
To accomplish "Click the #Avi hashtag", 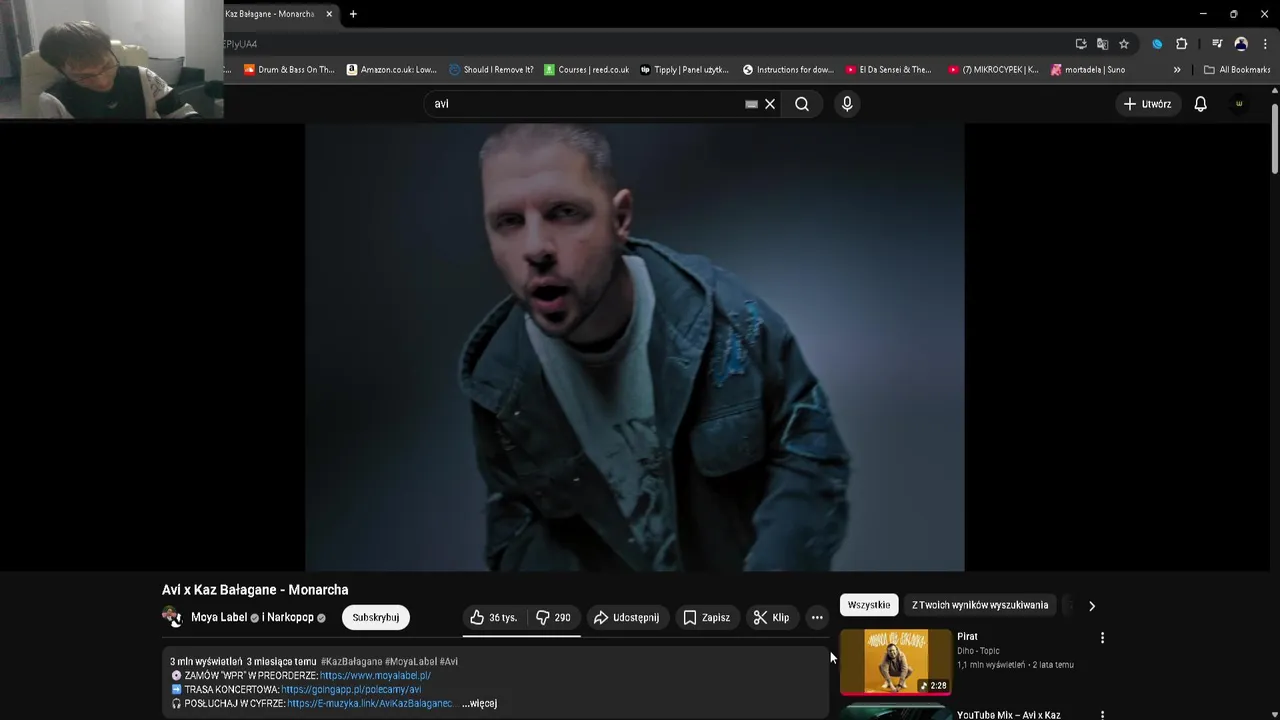I will coord(449,662).
